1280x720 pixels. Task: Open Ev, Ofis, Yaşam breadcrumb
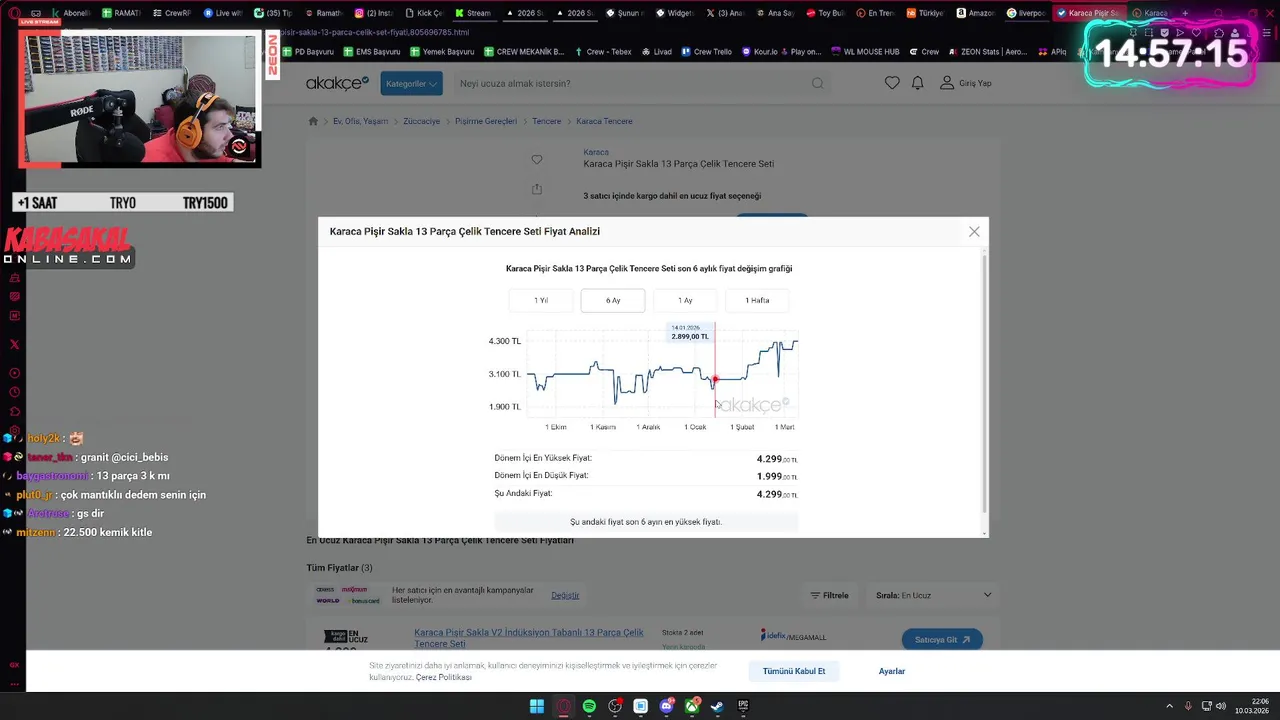pyautogui.click(x=360, y=121)
